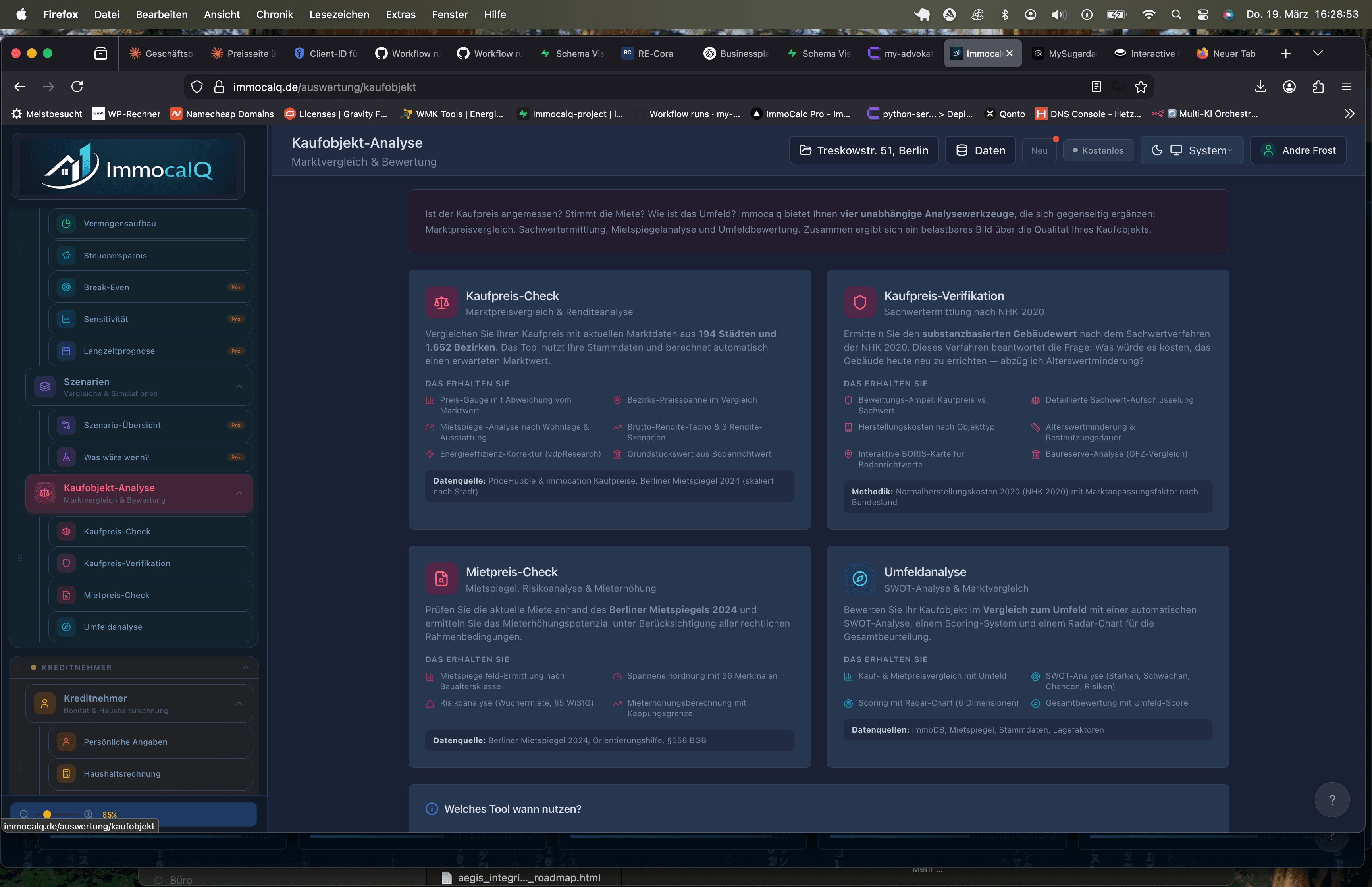Open the Chronik menu in the menu bar
1372x887 pixels.
[275, 14]
